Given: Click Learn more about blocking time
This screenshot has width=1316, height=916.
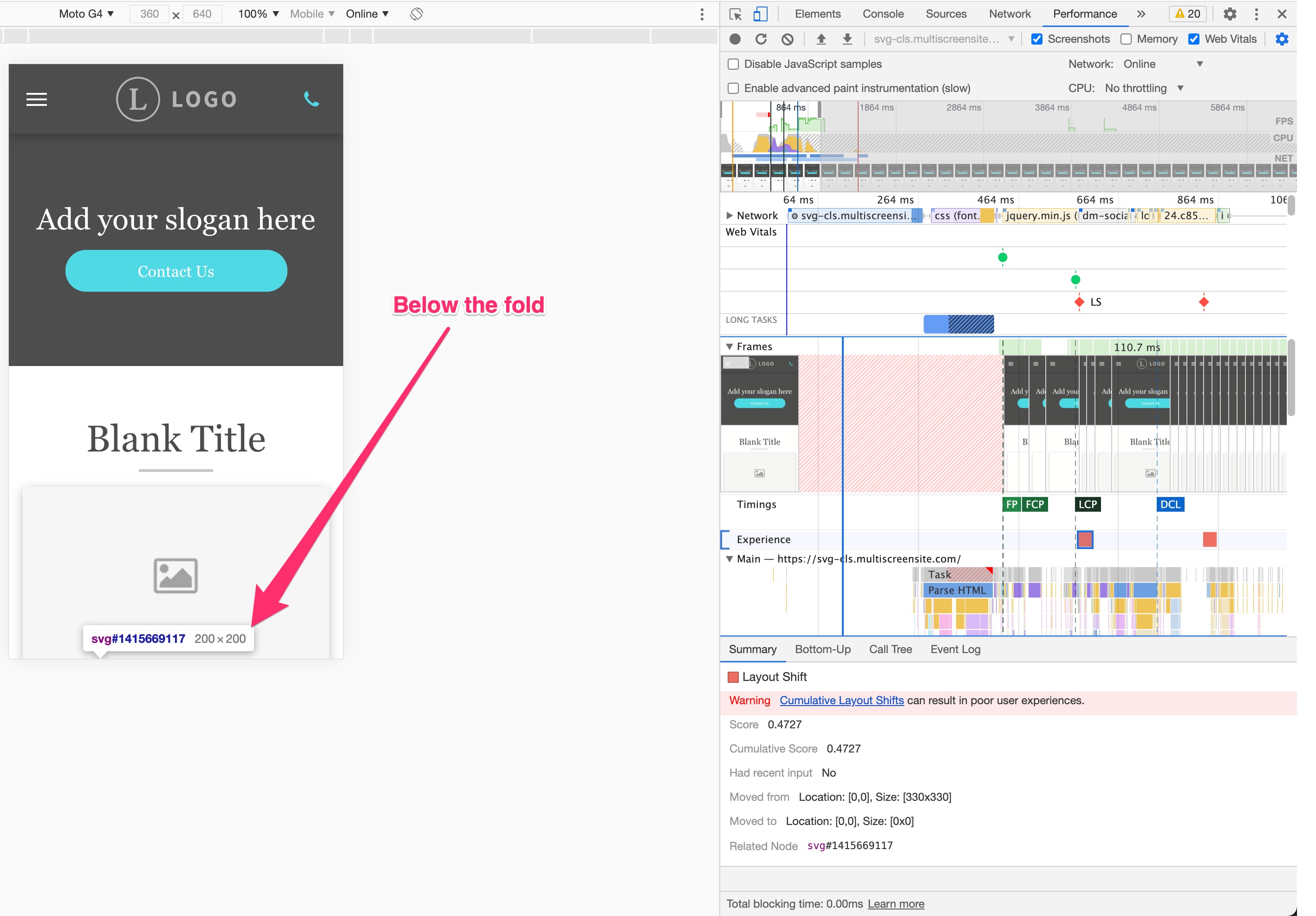Looking at the screenshot, I should tap(896, 903).
